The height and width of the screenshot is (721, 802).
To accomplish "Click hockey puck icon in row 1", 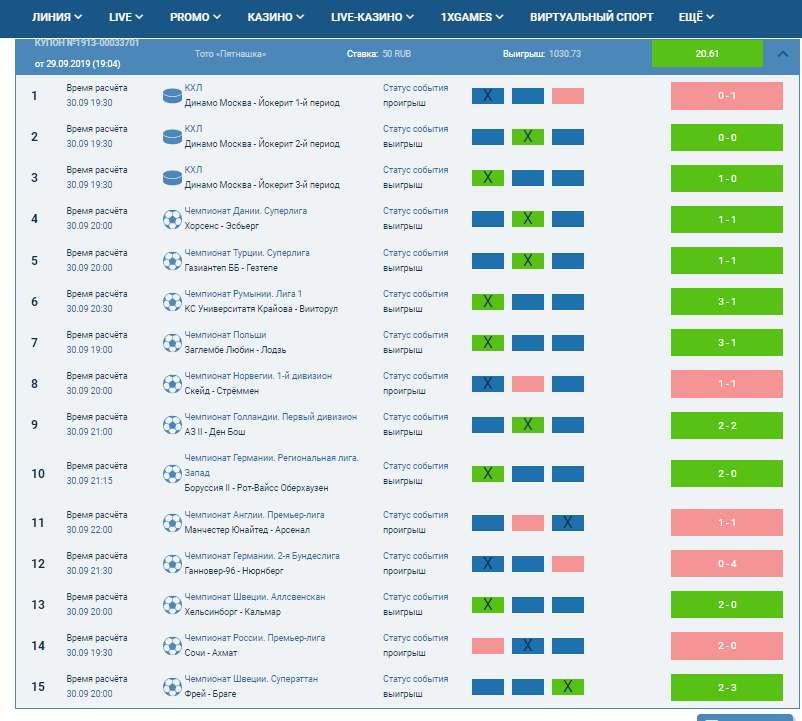I will [x=170, y=95].
